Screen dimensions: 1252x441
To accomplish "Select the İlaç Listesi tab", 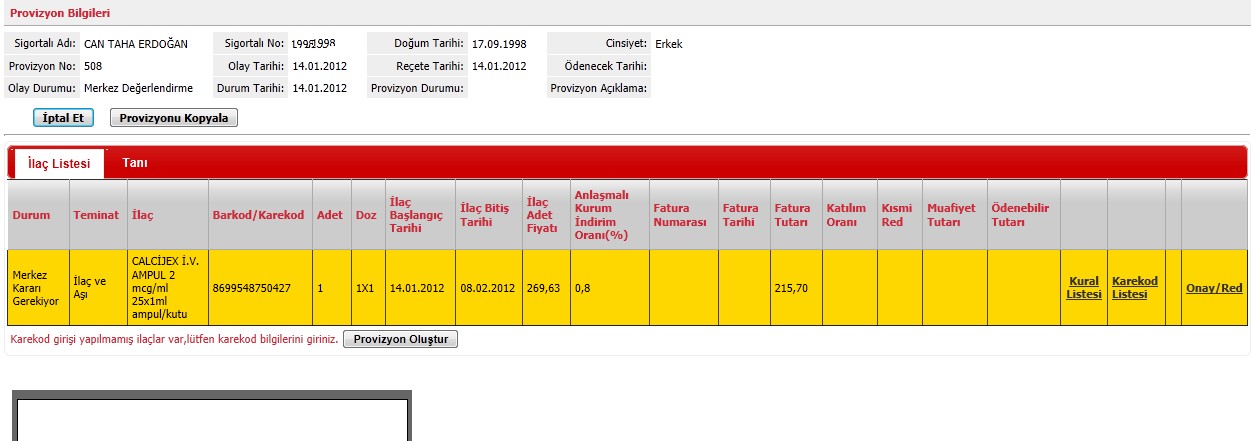I will 59,163.
